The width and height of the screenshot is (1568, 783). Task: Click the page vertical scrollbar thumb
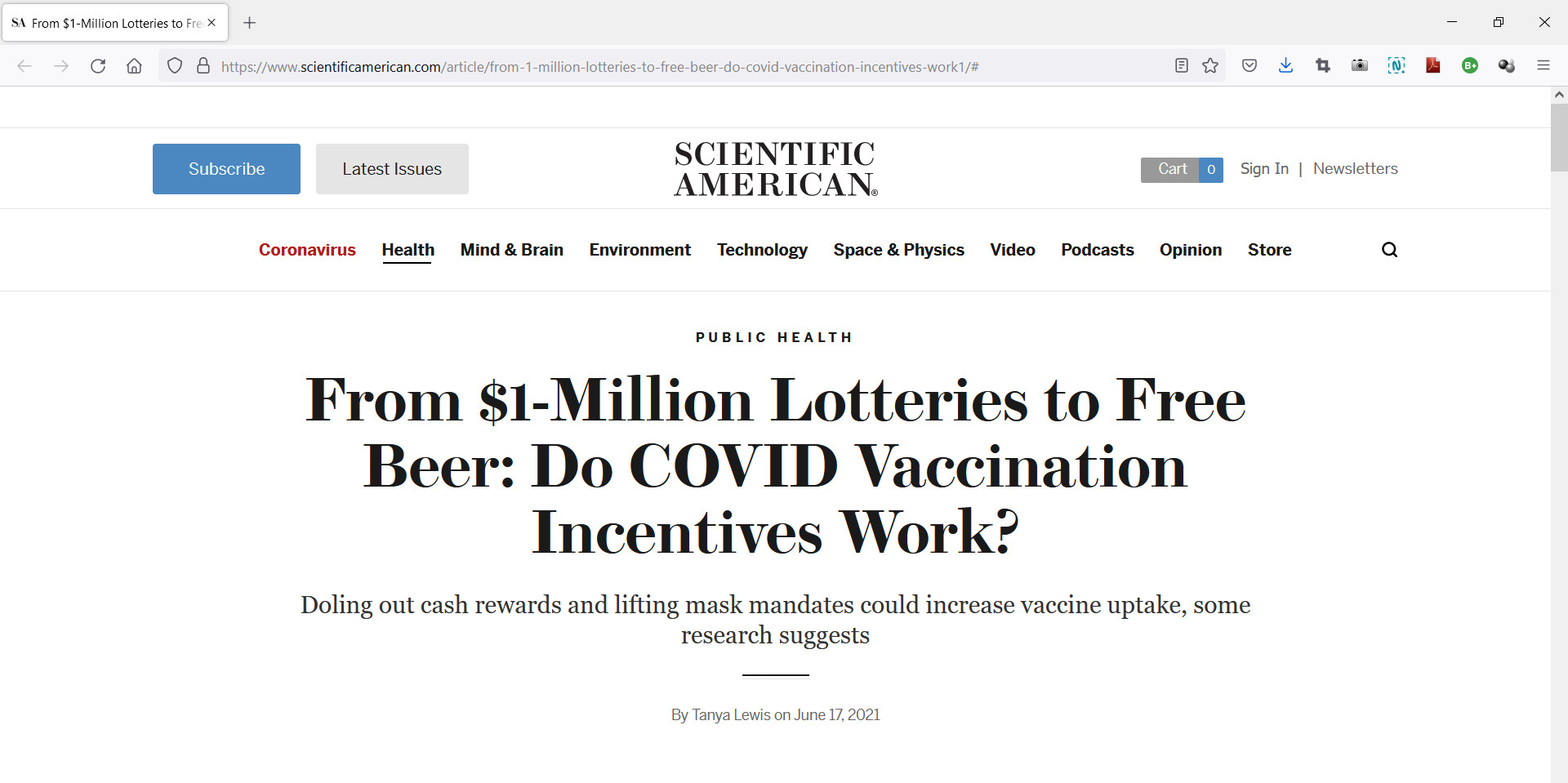click(x=1559, y=137)
